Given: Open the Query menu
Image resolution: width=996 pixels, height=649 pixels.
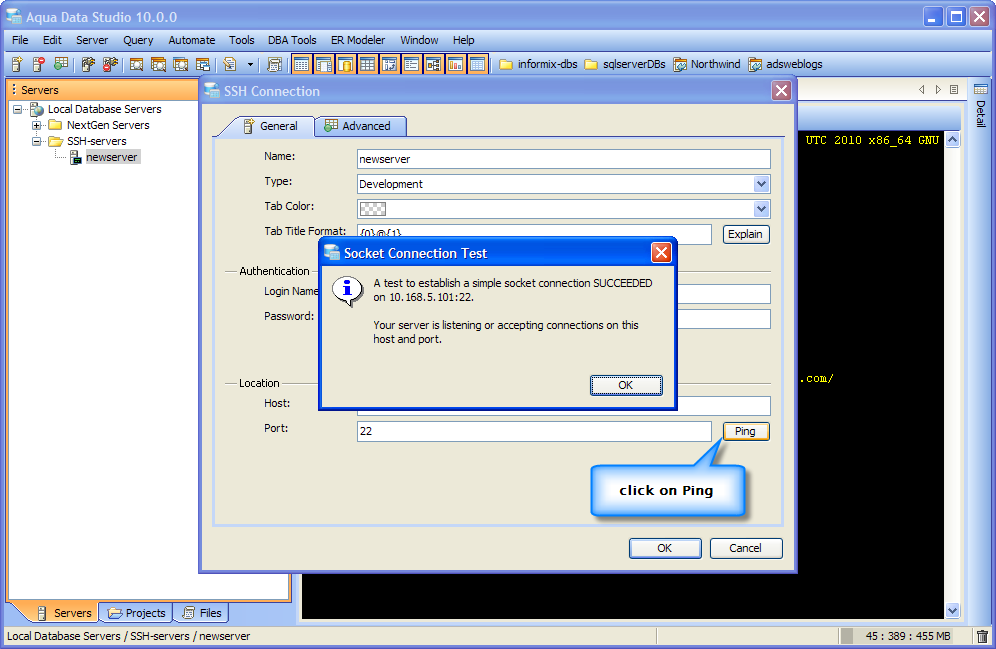Looking at the screenshot, I should (138, 40).
